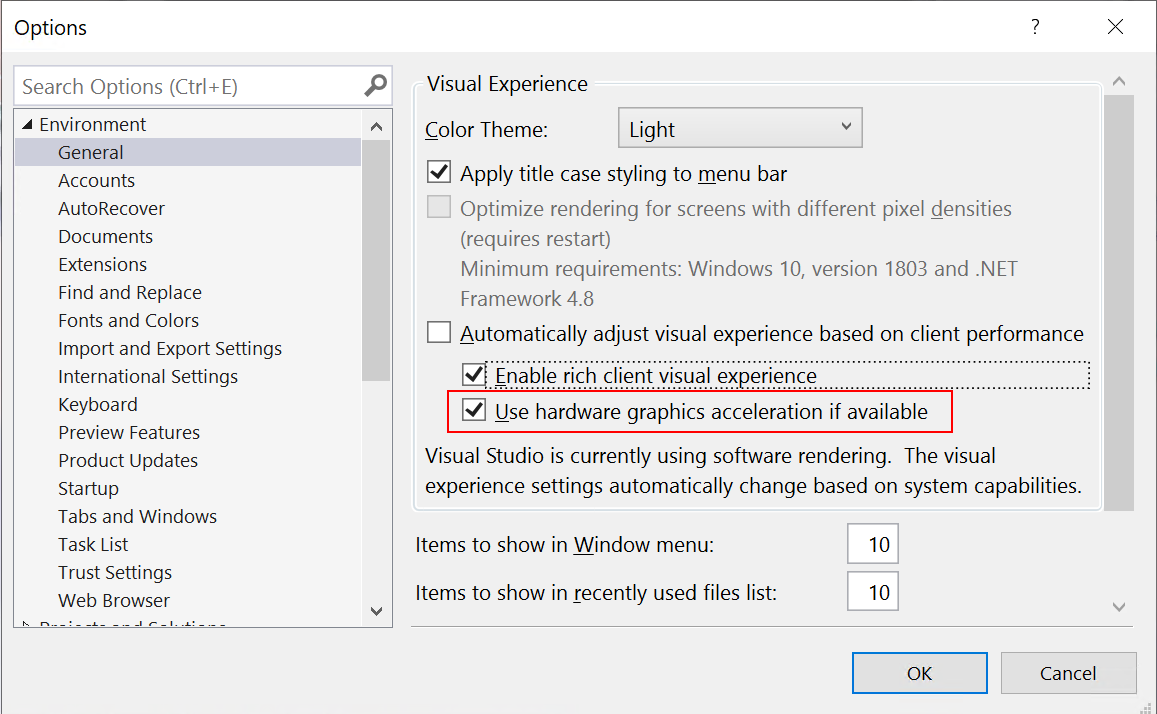Click the search magnifier icon

[x=376, y=86]
